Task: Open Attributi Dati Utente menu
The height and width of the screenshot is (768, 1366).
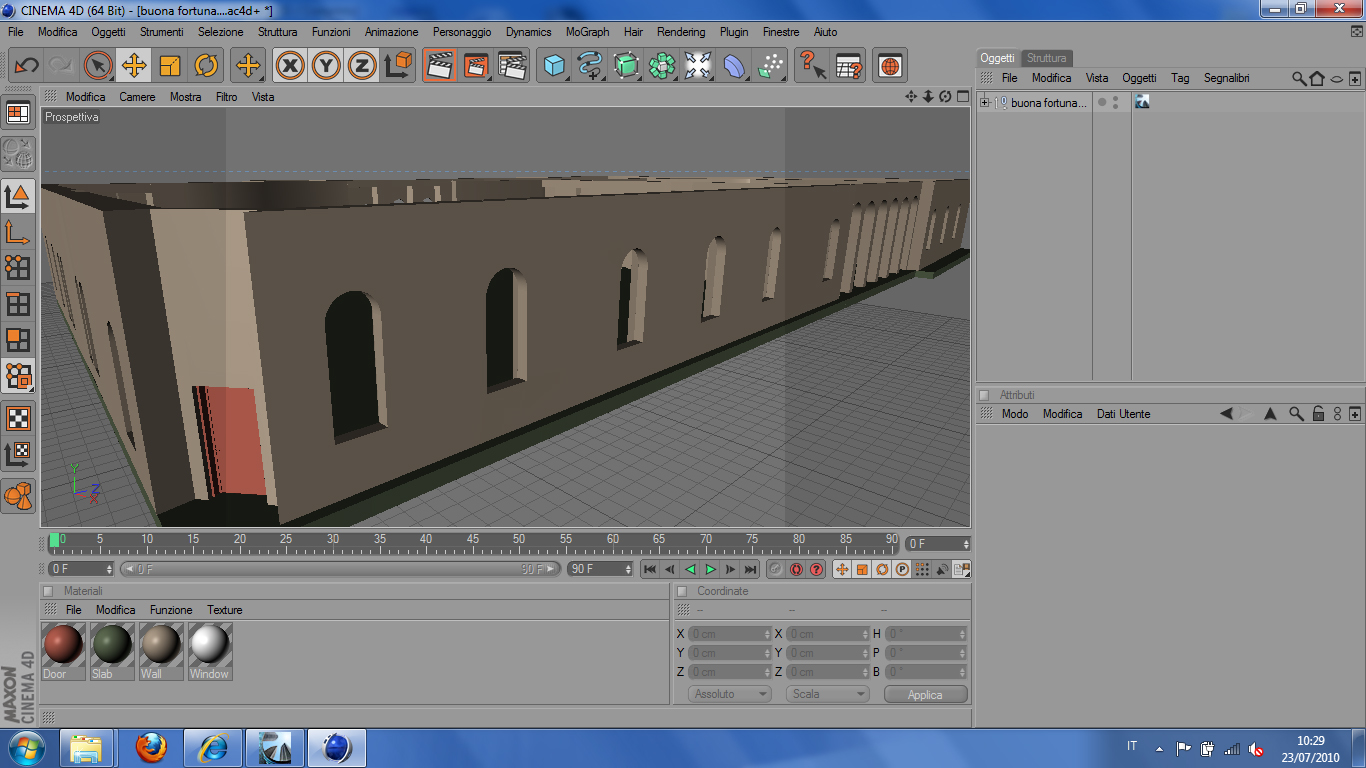Action: click(1123, 414)
